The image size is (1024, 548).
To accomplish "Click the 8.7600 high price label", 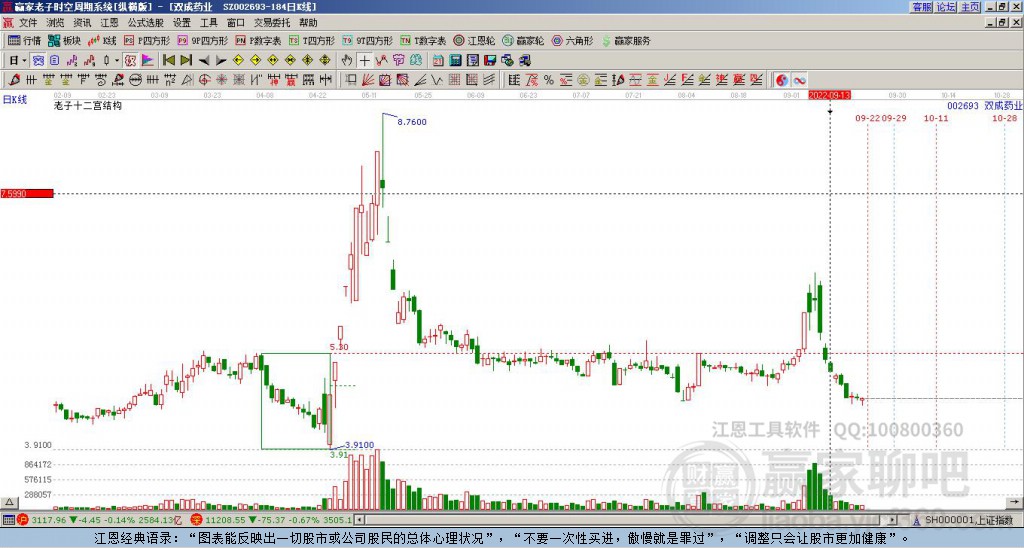I will point(411,122).
